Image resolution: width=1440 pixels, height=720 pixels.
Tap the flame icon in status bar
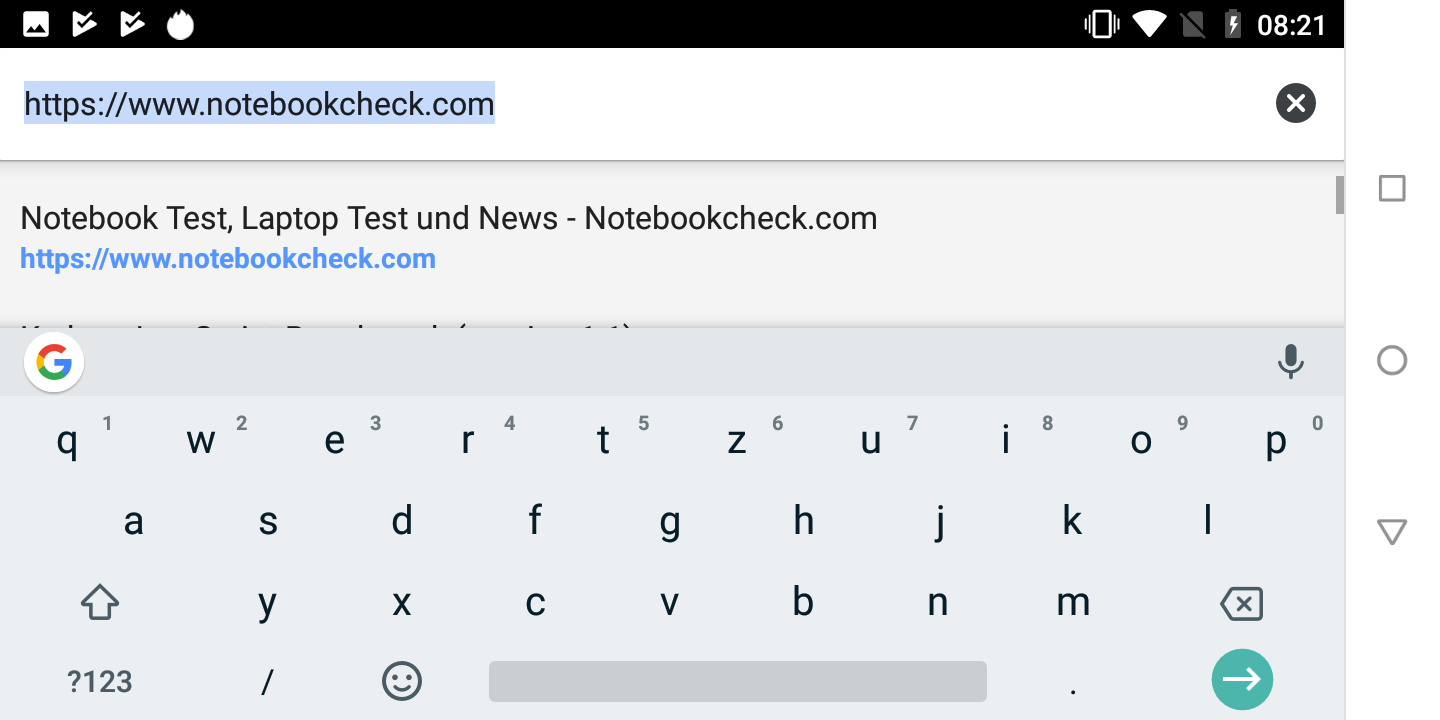(x=180, y=24)
